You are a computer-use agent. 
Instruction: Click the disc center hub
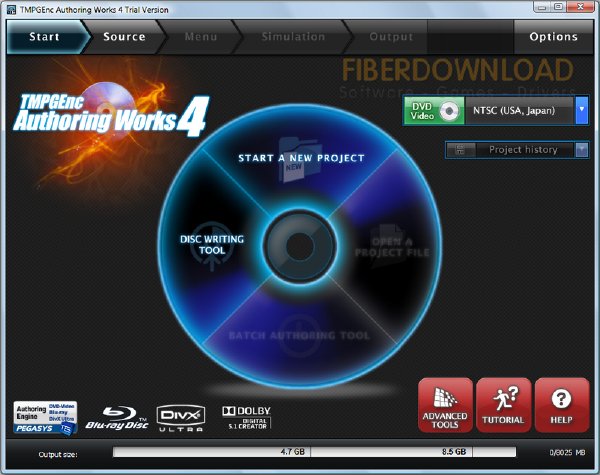tap(300, 246)
